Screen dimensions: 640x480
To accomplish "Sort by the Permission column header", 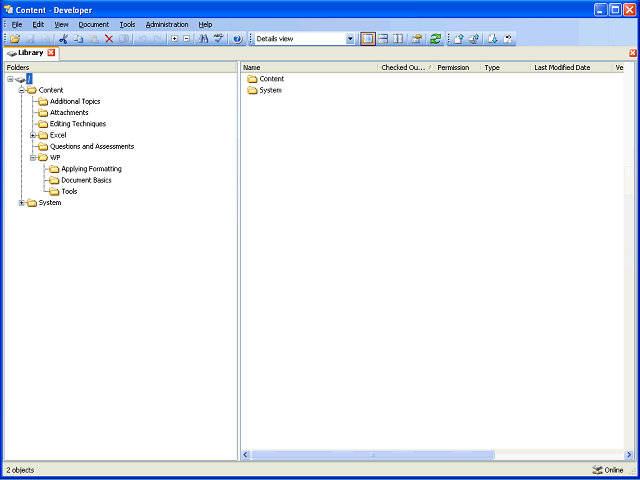I will point(457,68).
